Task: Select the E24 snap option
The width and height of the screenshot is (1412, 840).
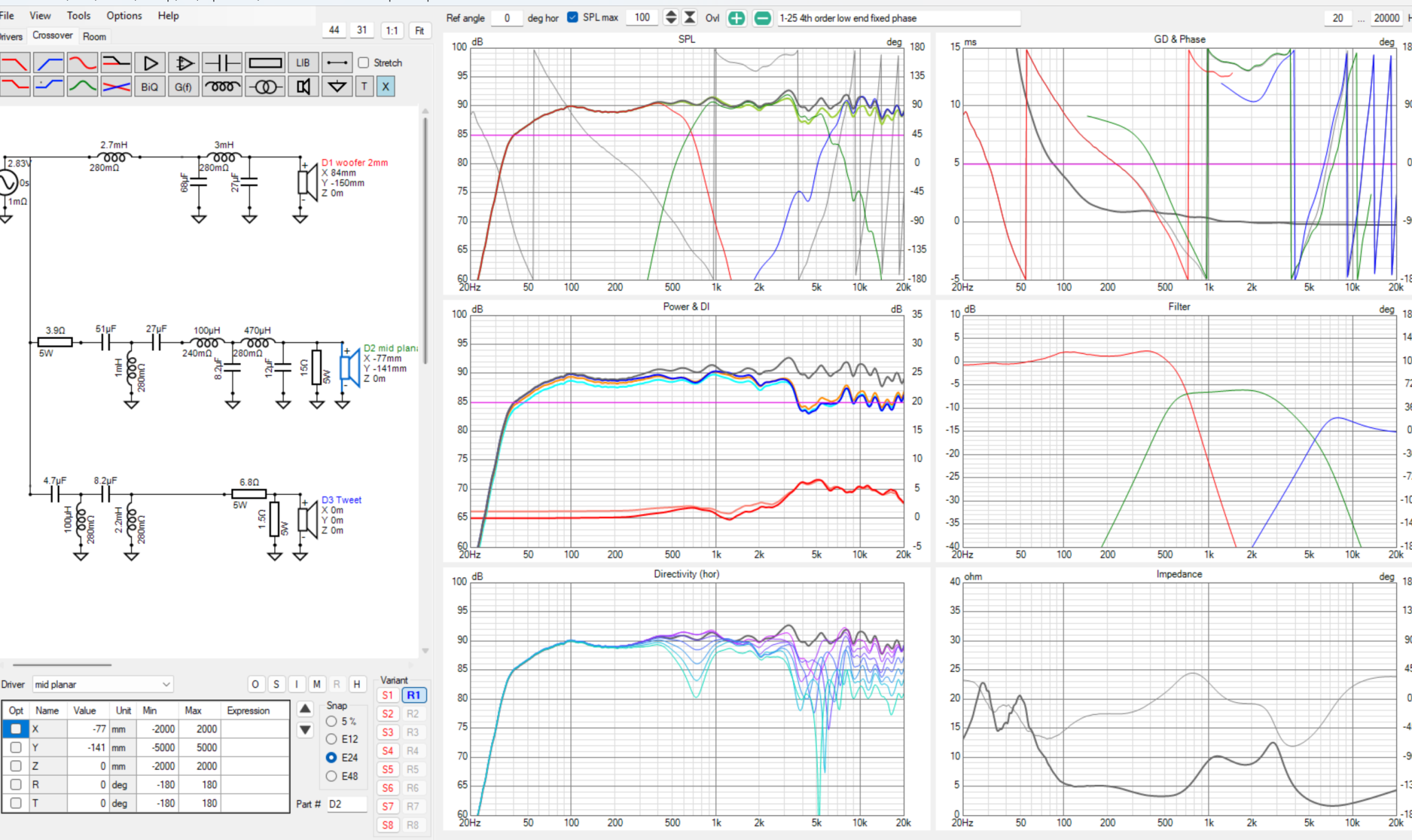Action: (x=332, y=757)
